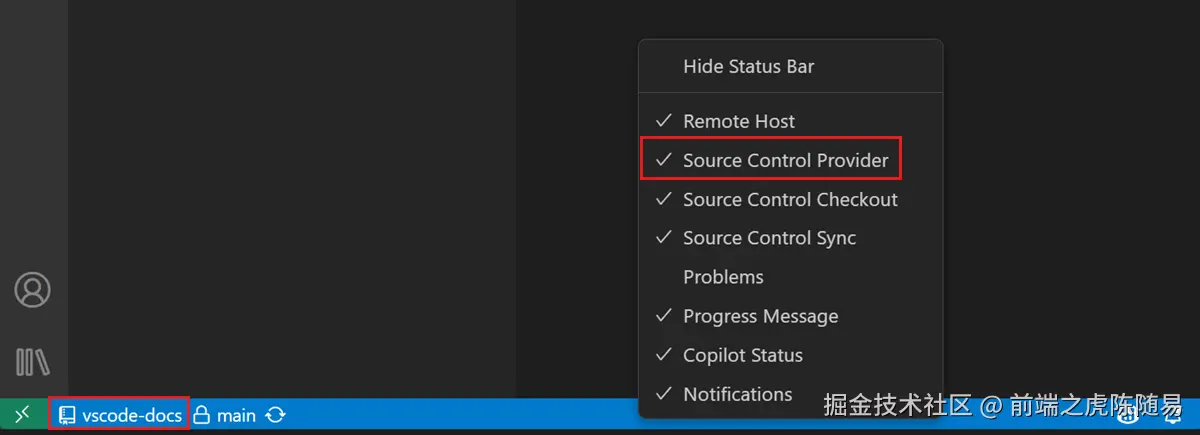Click the main branch name
The width and height of the screenshot is (1200, 435).
click(236, 415)
